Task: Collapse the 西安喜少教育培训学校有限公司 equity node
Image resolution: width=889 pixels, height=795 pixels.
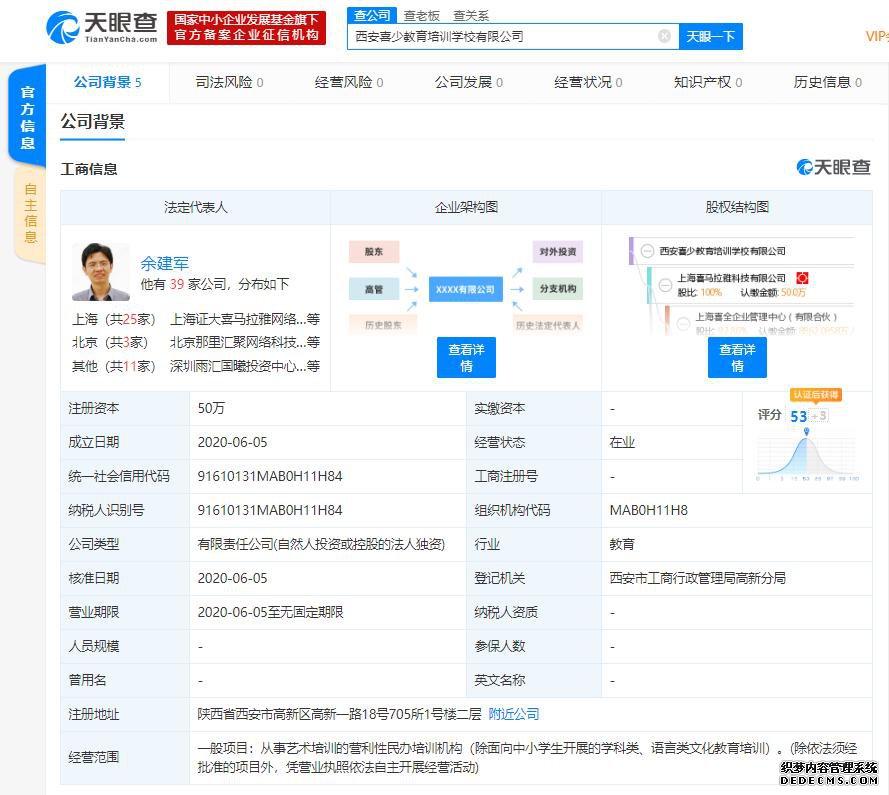Action: (x=647, y=251)
